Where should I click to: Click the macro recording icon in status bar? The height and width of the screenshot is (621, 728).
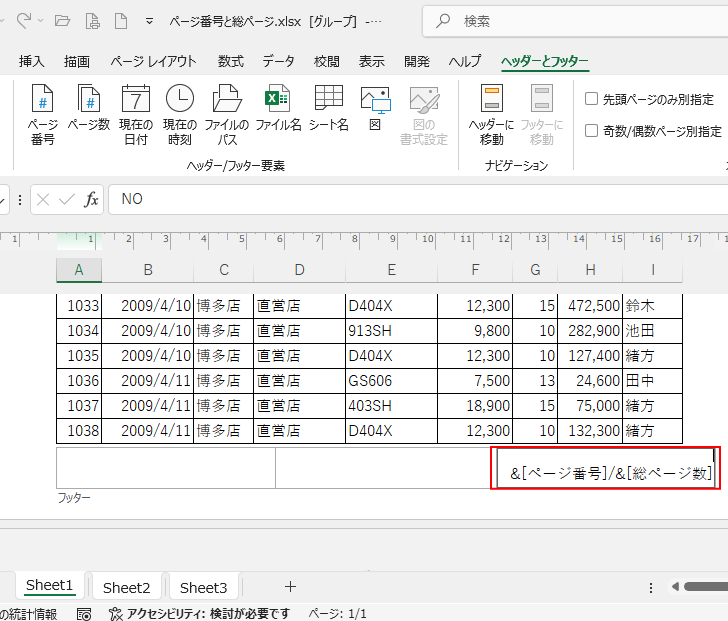84,615
